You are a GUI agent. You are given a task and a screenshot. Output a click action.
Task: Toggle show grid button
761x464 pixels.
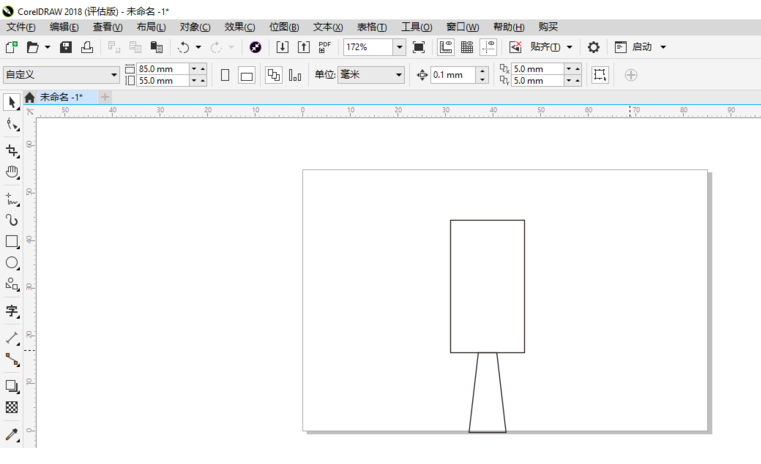[467, 47]
